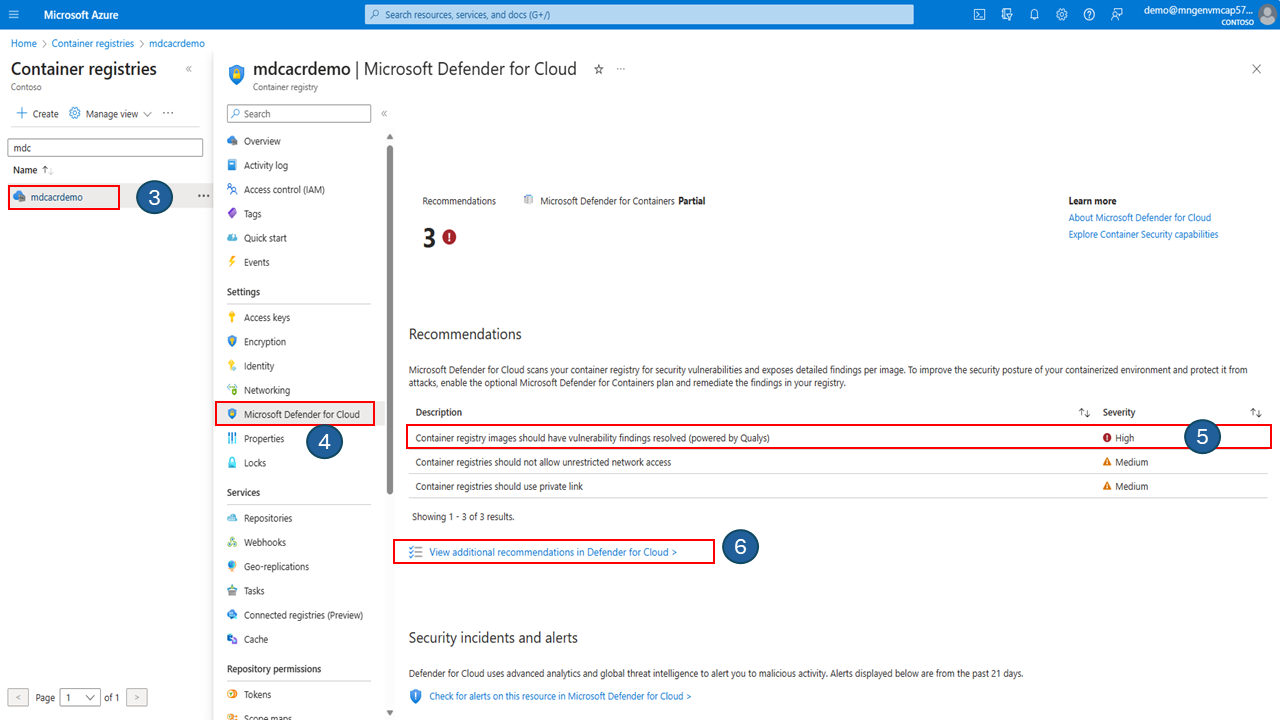The image size is (1280, 720).
Task: Click the filter field containing mdc
Action: (105, 148)
